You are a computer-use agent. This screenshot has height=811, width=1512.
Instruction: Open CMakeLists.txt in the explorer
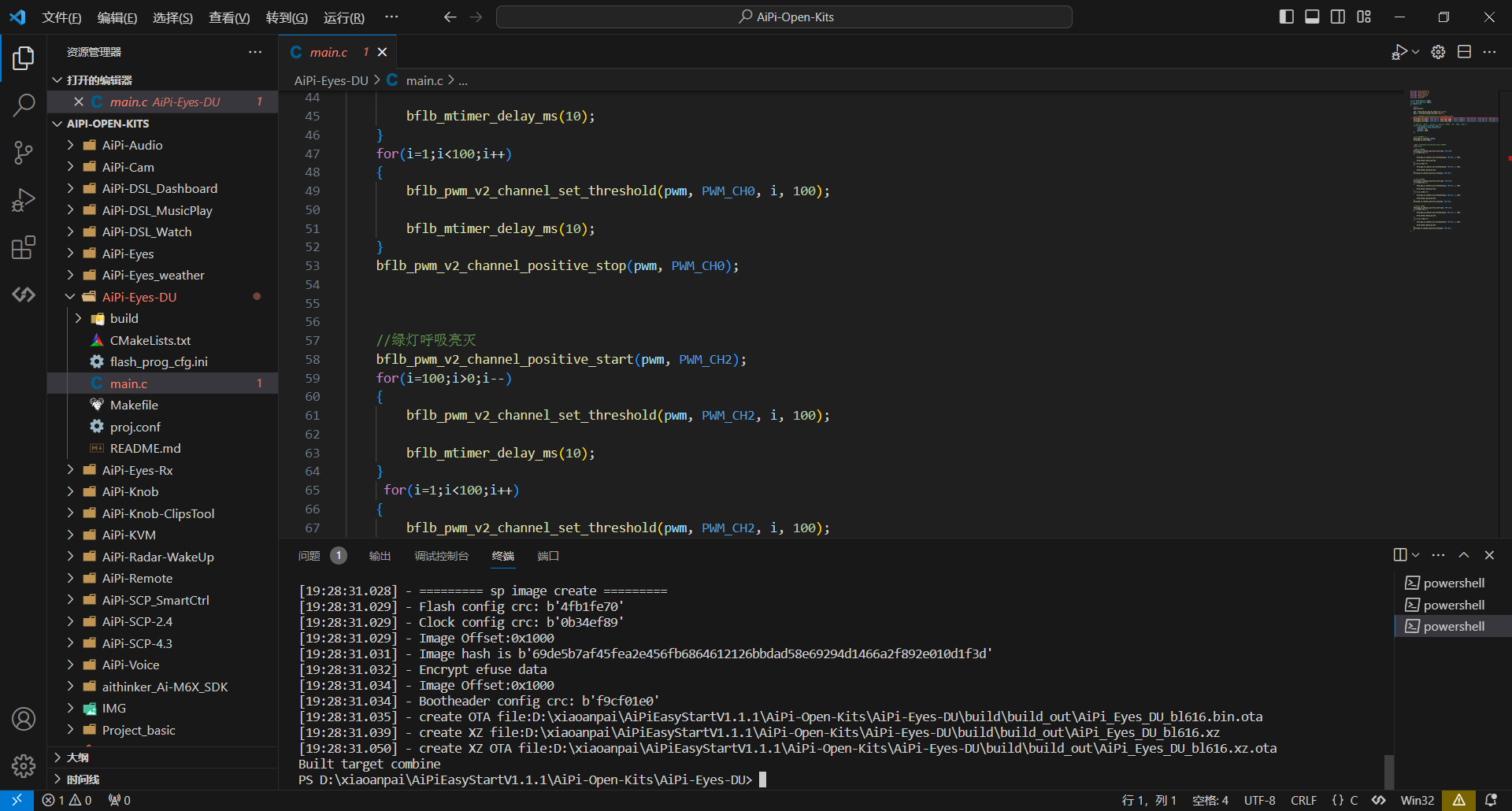(x=163, y=340)
